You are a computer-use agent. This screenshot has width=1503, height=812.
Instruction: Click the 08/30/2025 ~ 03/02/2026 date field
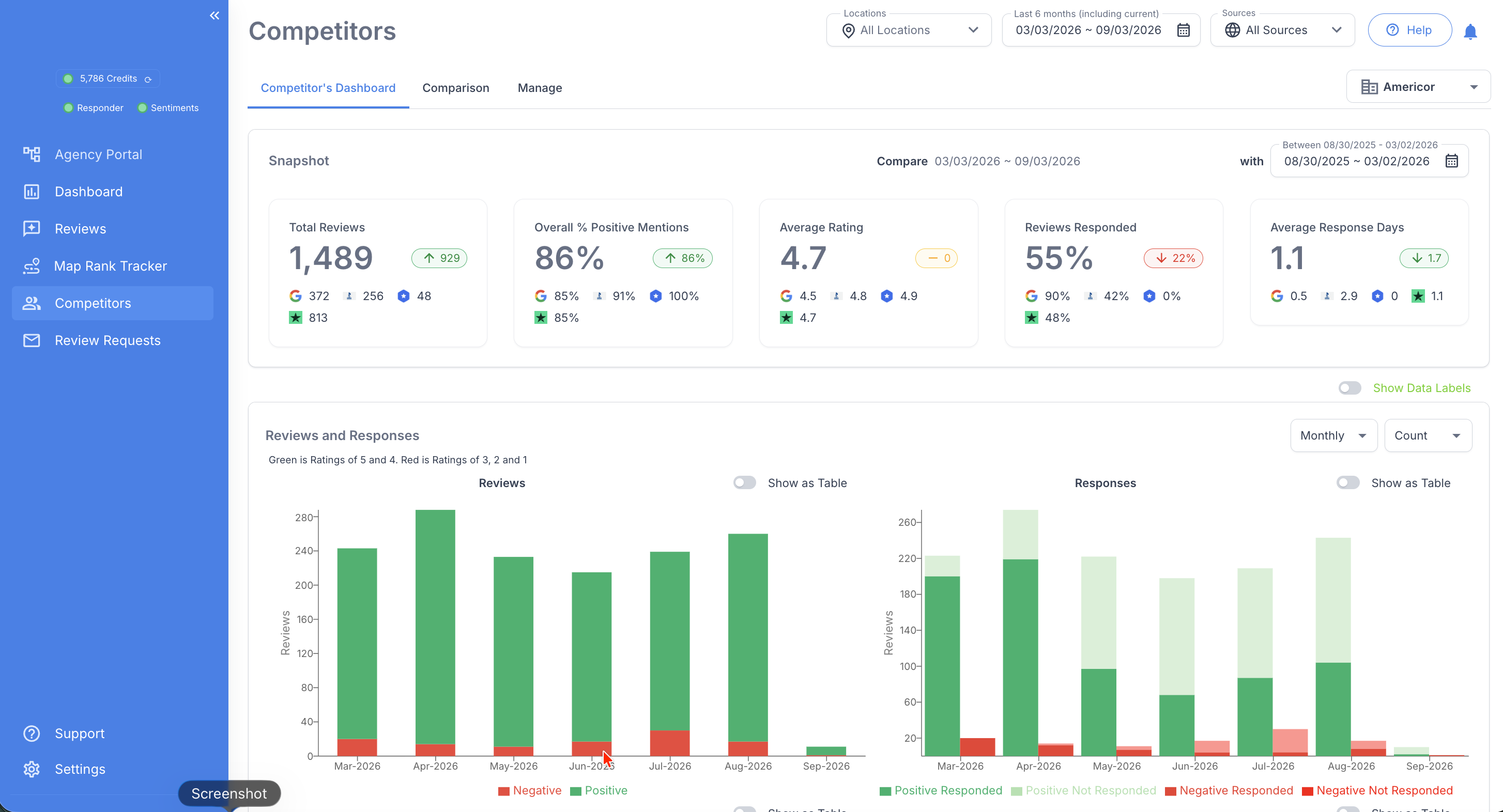point(1369,161)
